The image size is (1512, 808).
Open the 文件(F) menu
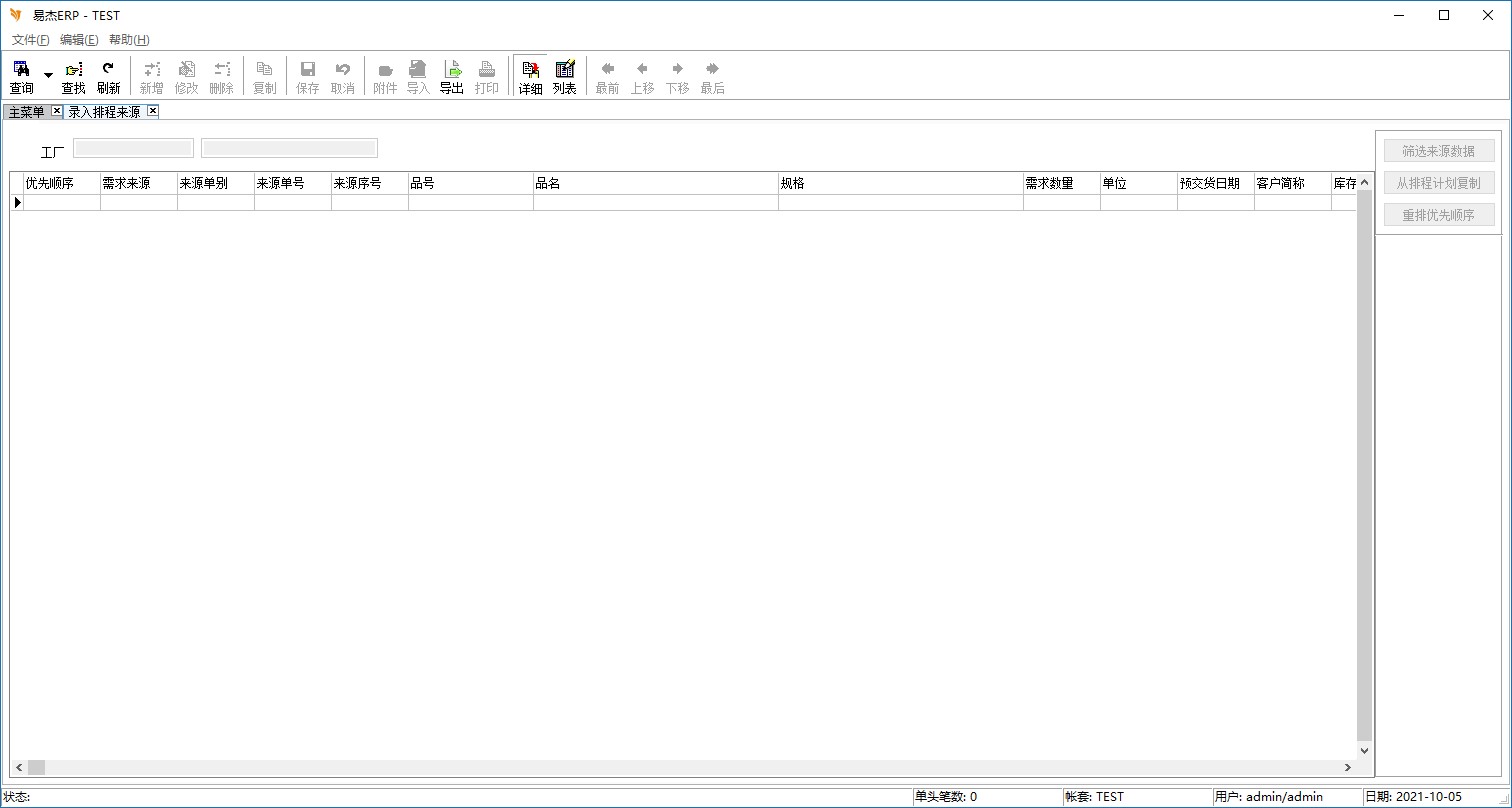point(30,40)
